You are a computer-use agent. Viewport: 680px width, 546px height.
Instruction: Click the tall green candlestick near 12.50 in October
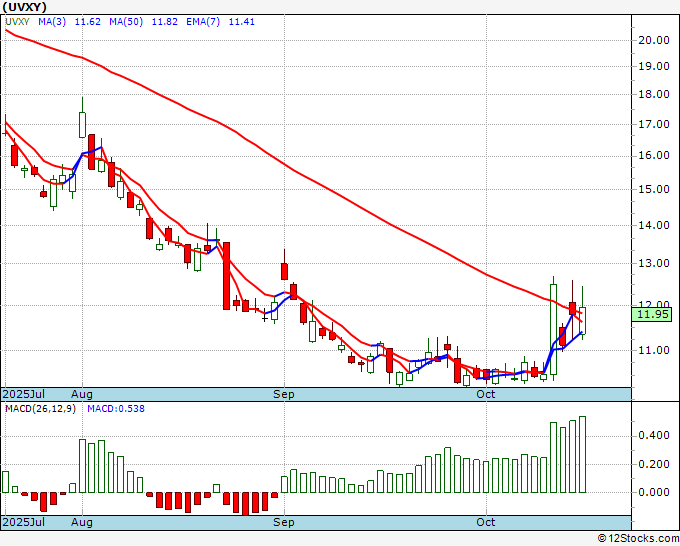coord(553,329)
